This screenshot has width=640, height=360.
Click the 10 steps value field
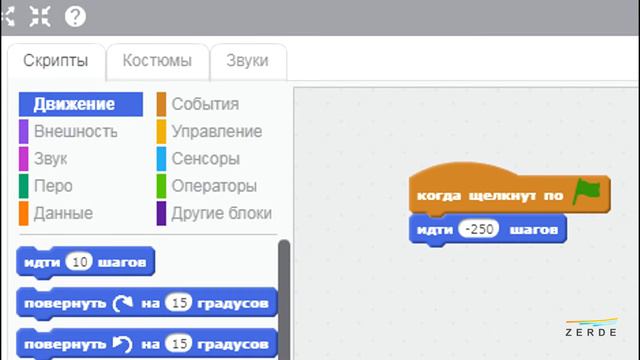click(x=79, y=262)
